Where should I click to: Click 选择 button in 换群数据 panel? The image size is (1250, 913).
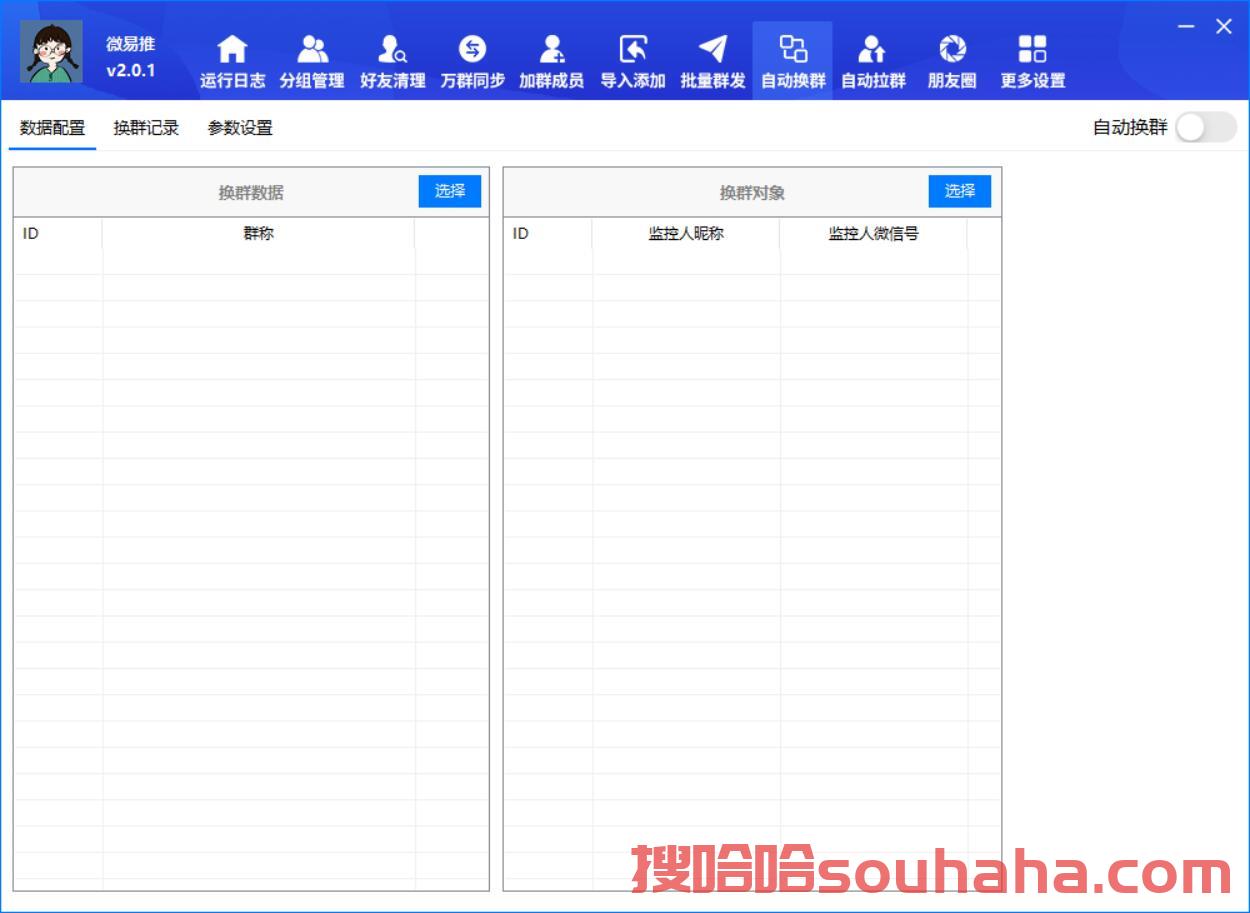(449, 191)
